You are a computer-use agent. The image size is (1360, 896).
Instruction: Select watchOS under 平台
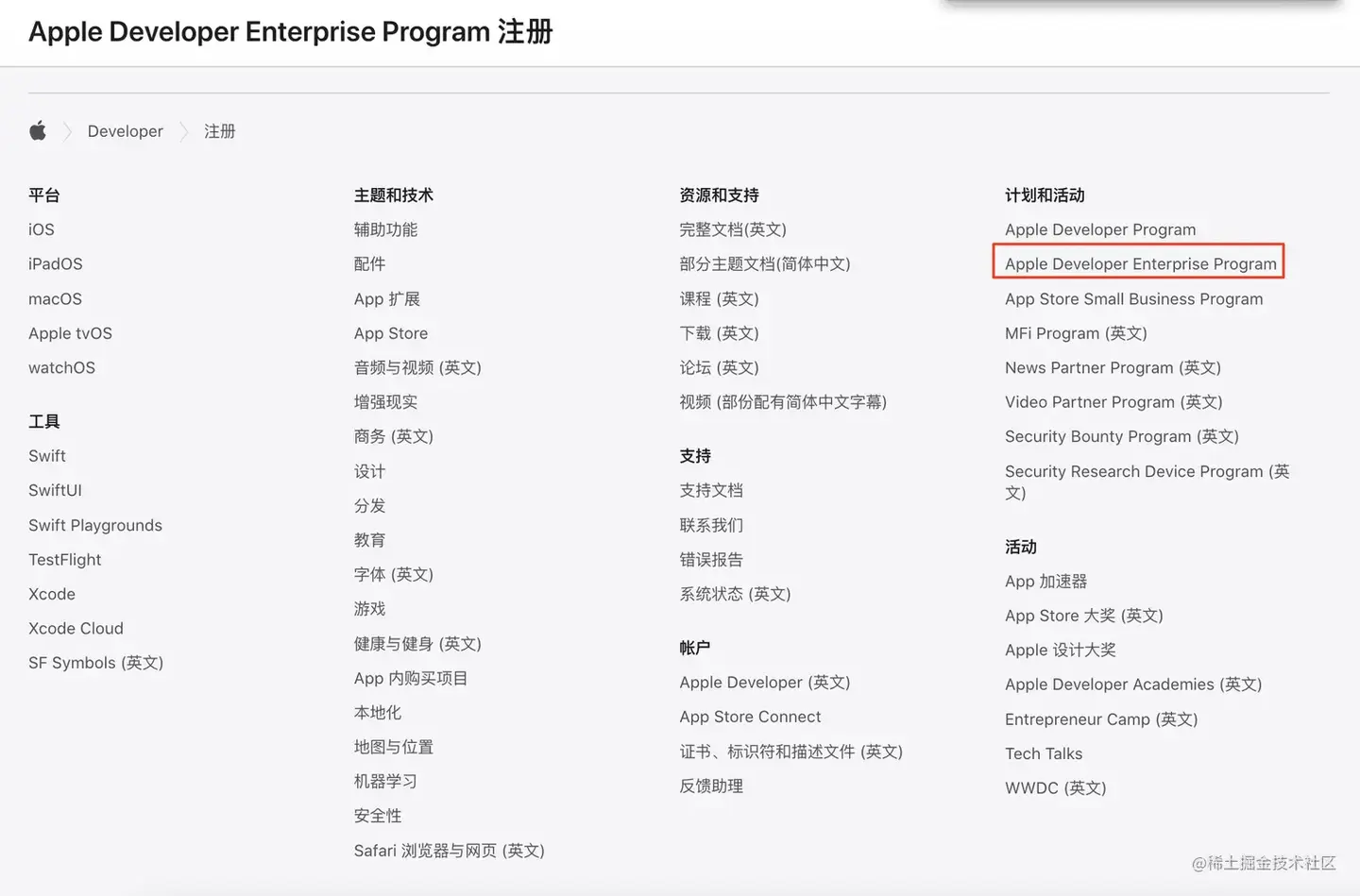(61, 367)
